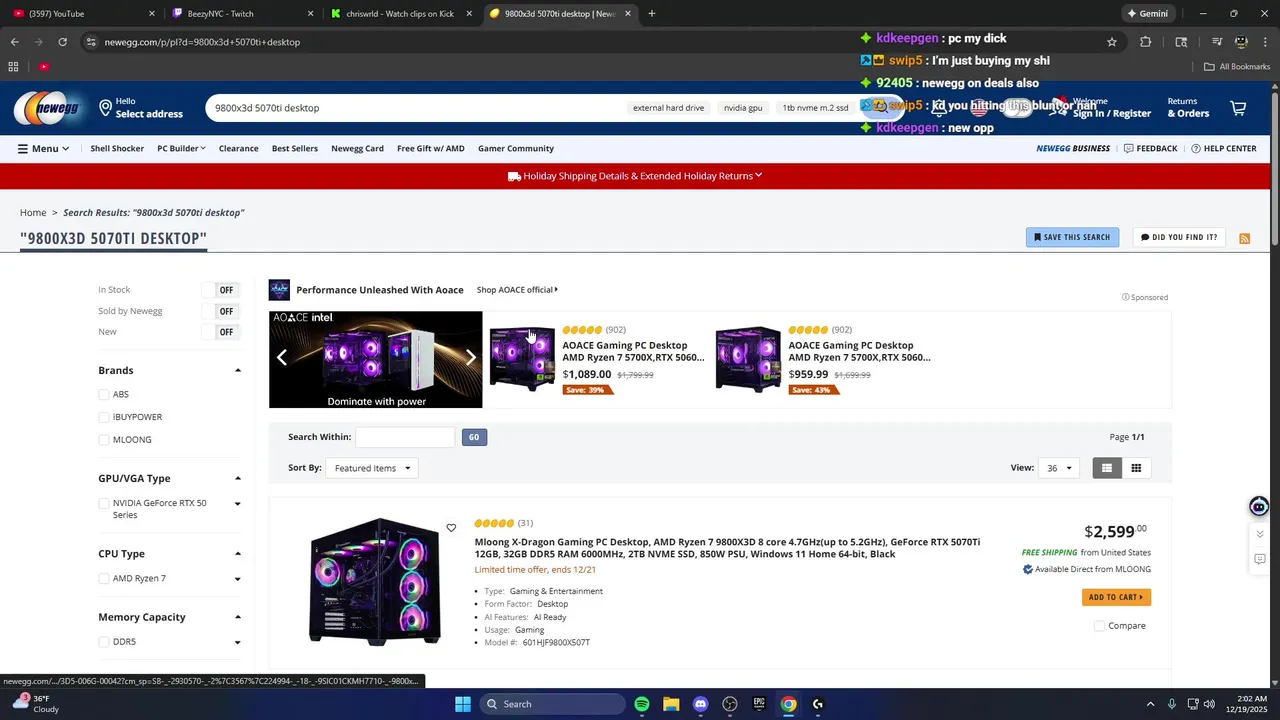Toggle the New condition filter
Screen dimensions: 1280x720
[220, 332]
